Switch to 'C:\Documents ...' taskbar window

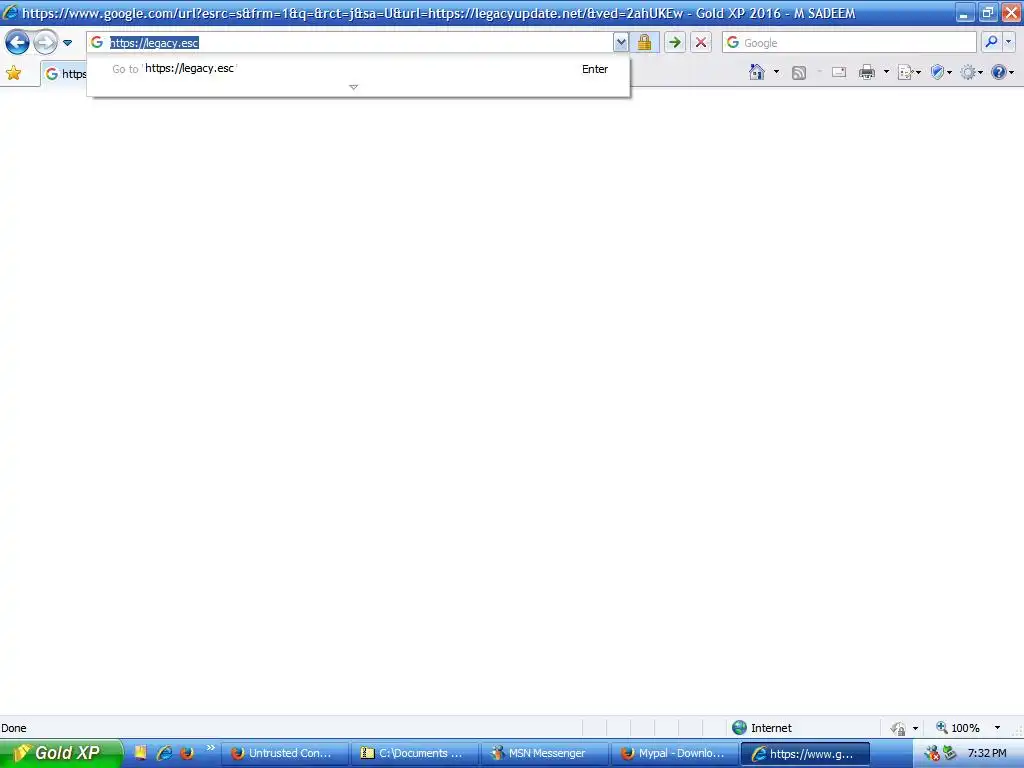[414, 754]
